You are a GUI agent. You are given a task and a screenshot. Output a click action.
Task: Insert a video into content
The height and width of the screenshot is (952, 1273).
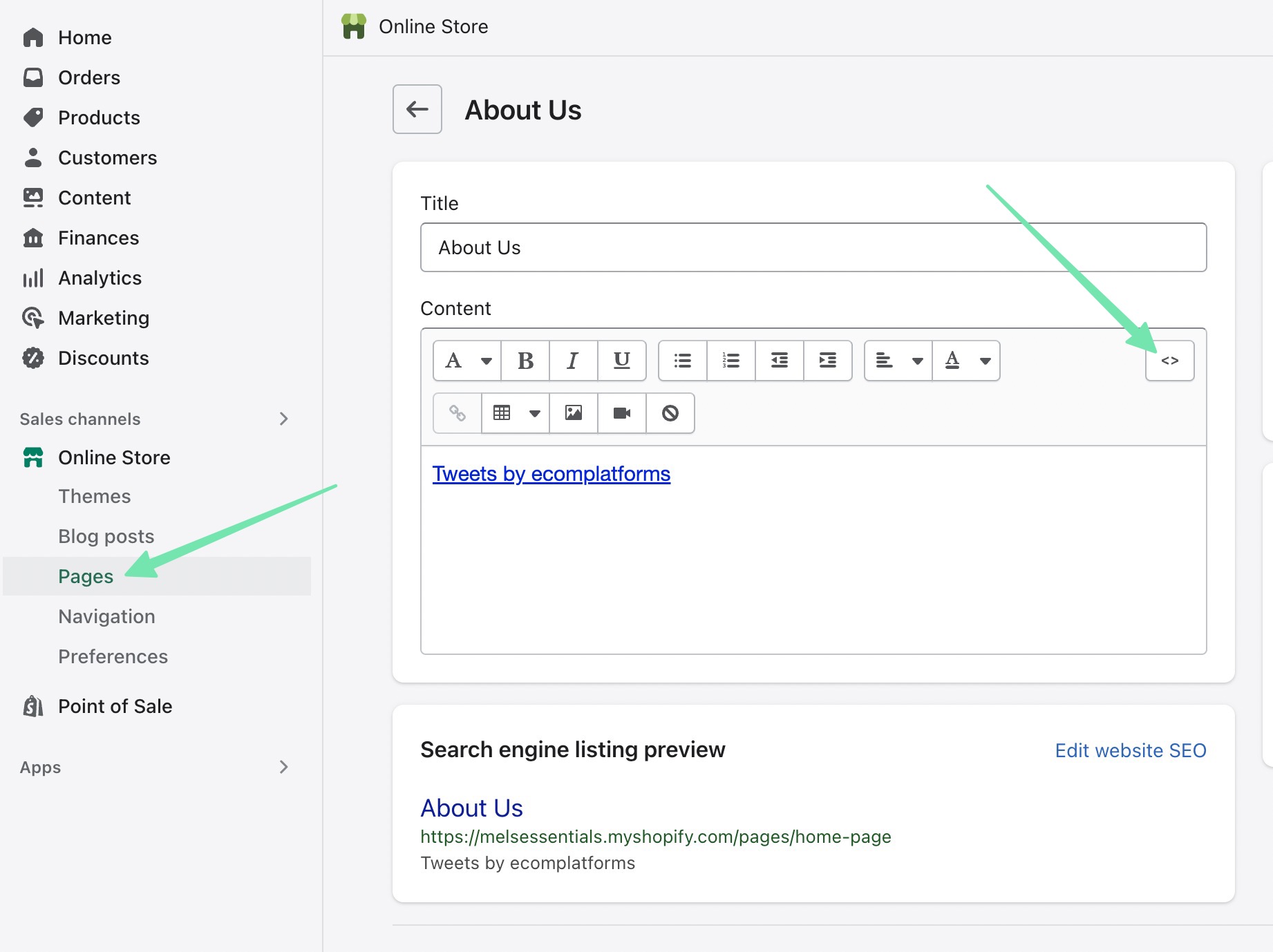click(x=621, y=413)
